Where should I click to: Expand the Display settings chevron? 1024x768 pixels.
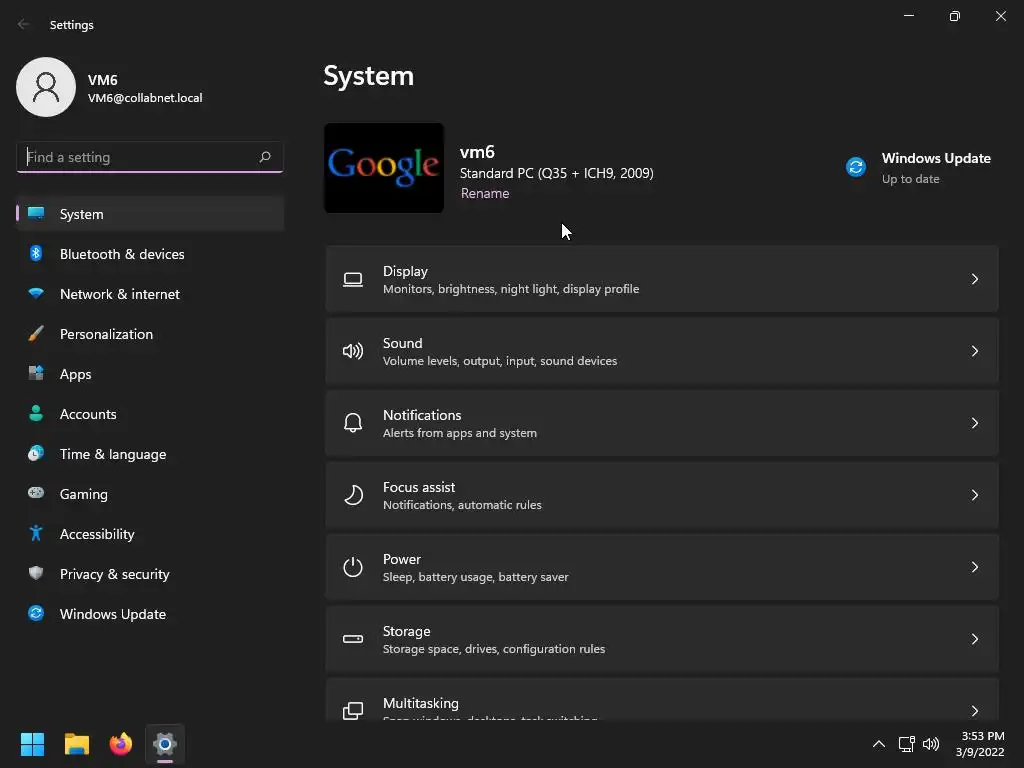[x=975, y=279]
